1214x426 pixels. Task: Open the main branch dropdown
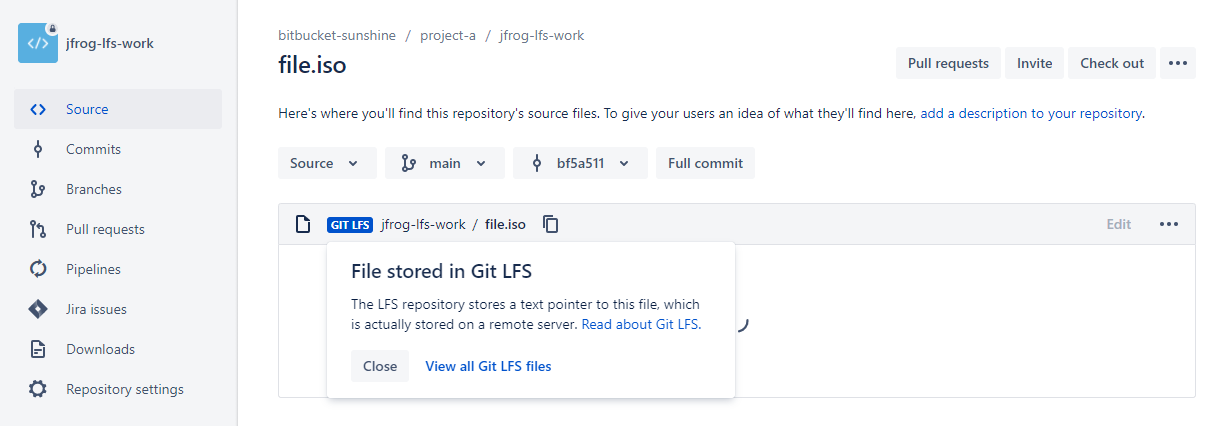[445, 163]
